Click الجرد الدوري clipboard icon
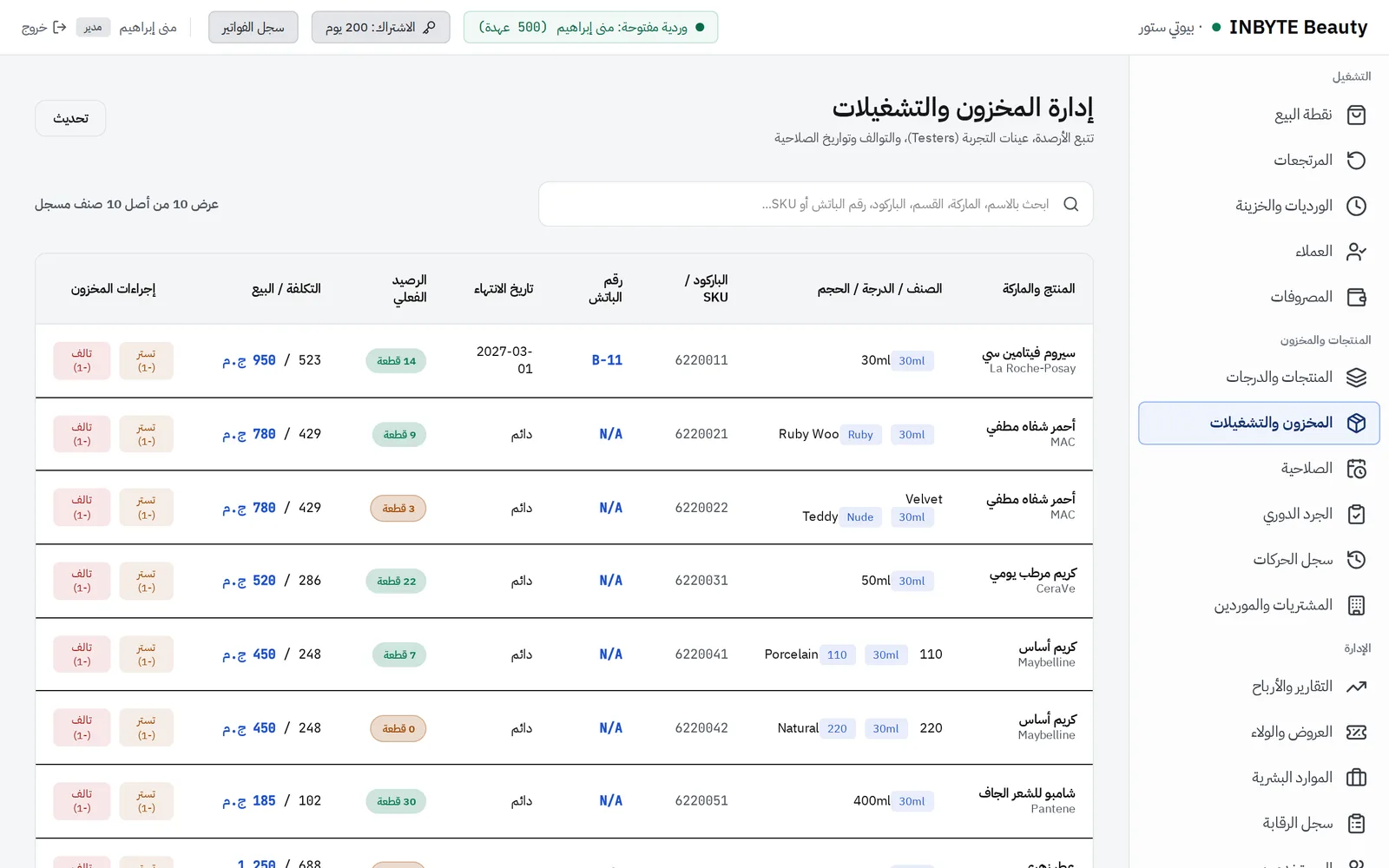 [x=1356, y=514]
